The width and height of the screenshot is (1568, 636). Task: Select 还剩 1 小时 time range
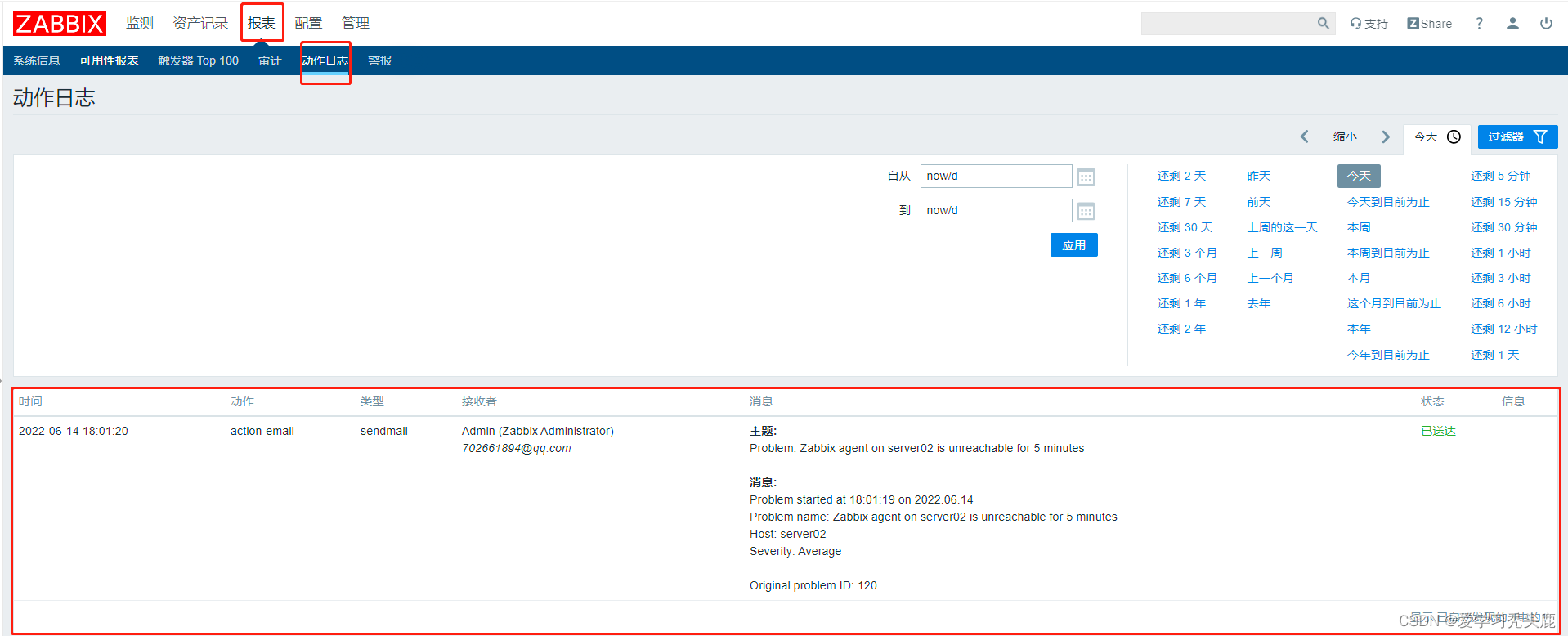(1500, 253)
